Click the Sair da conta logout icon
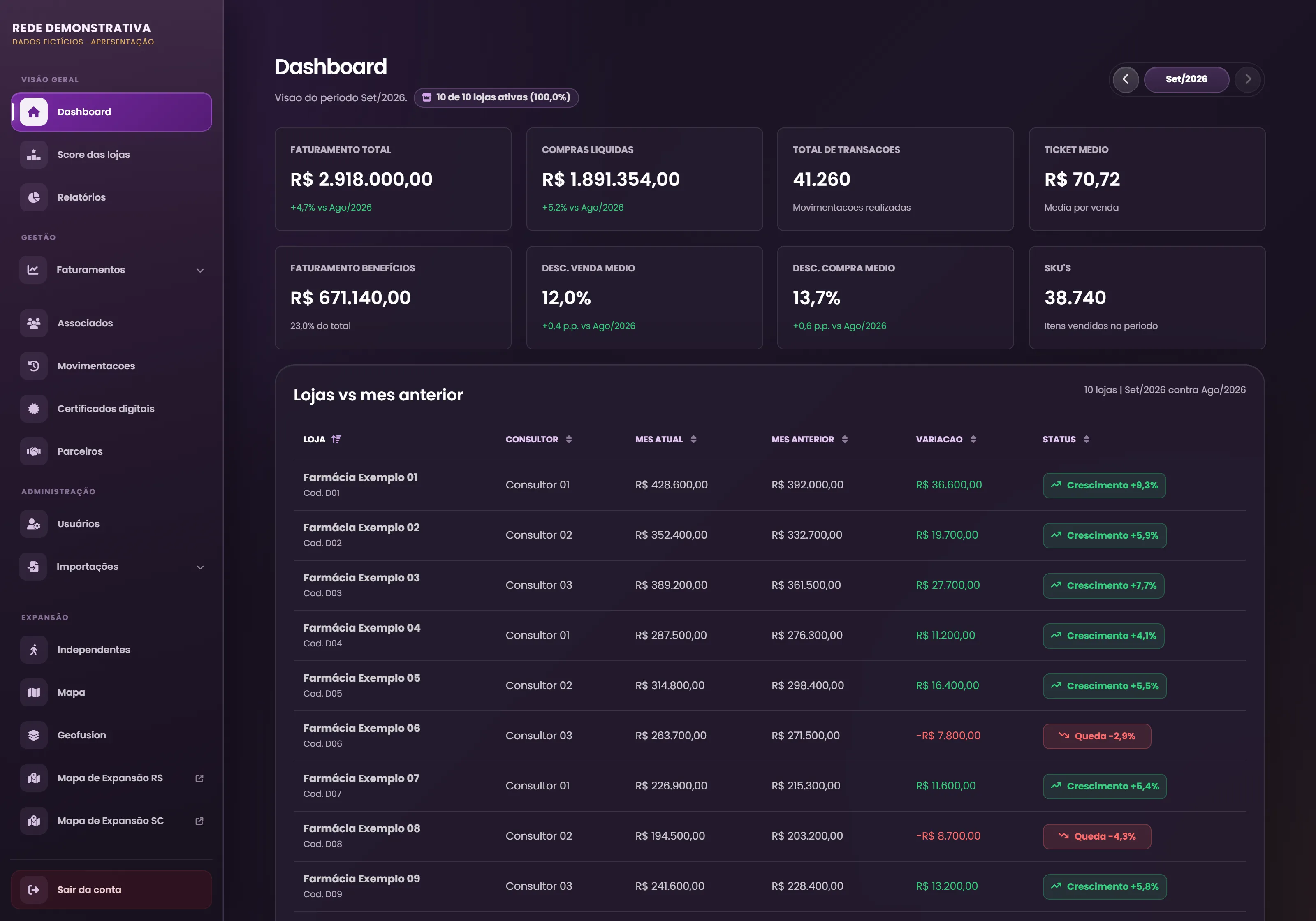 coord(34,890)
